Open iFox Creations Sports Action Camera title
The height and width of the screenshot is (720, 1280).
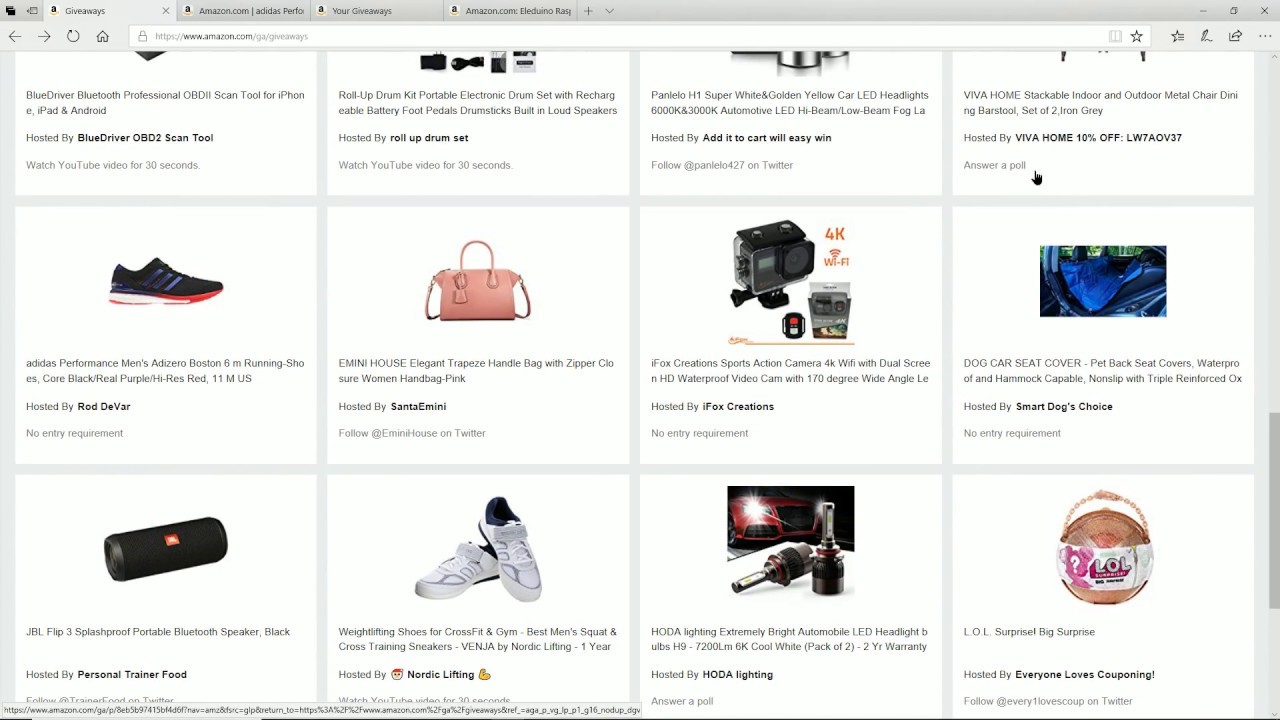click(790, 371)
